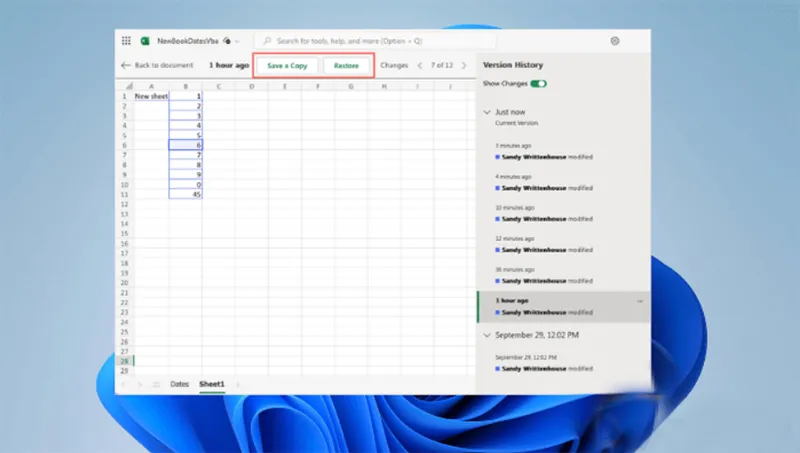Open more options for the 1 hour ago version
This screenshot has height=453, width=800.
[640, 301]
